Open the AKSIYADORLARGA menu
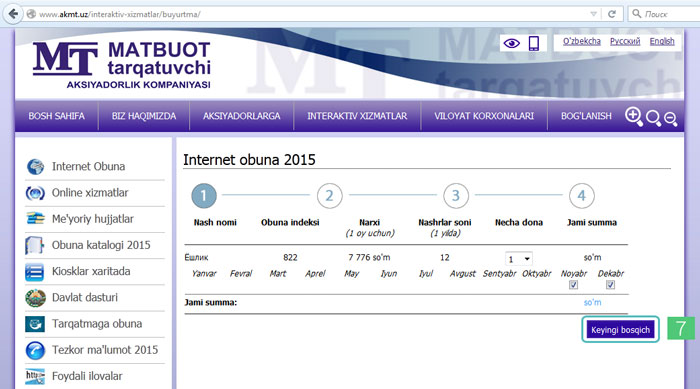The width and height of the screenshot is (700, 389). coord(242,116)
